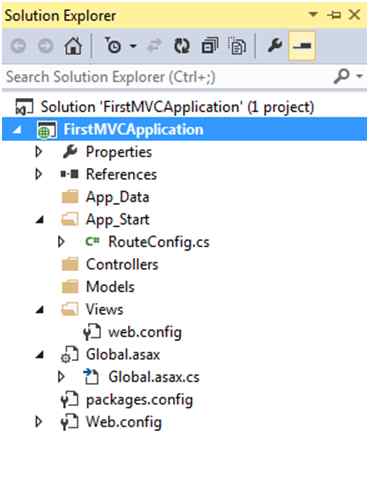
Task: Select the Controllers folder
Action: (122, 264)
